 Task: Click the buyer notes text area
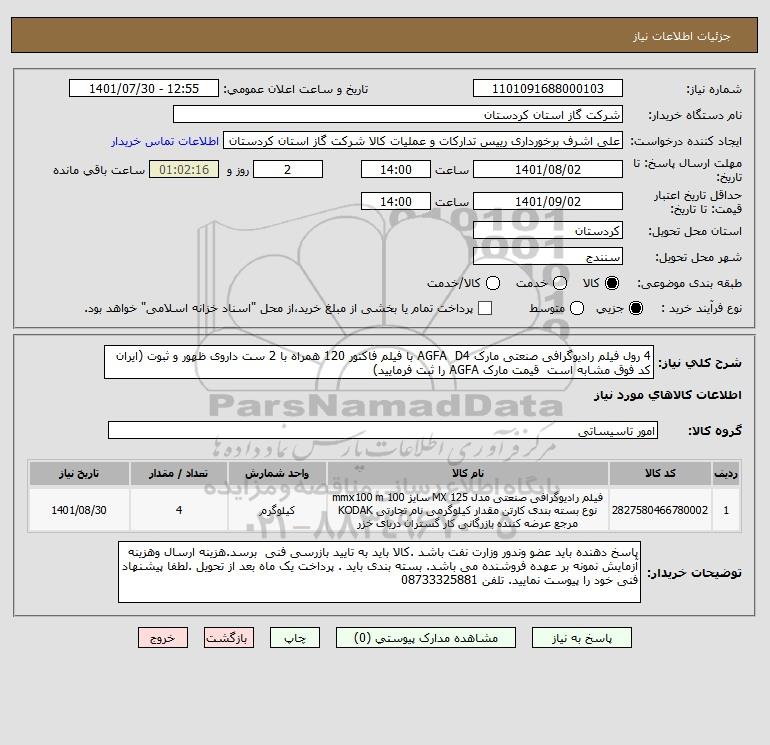(x=379, y=572)
